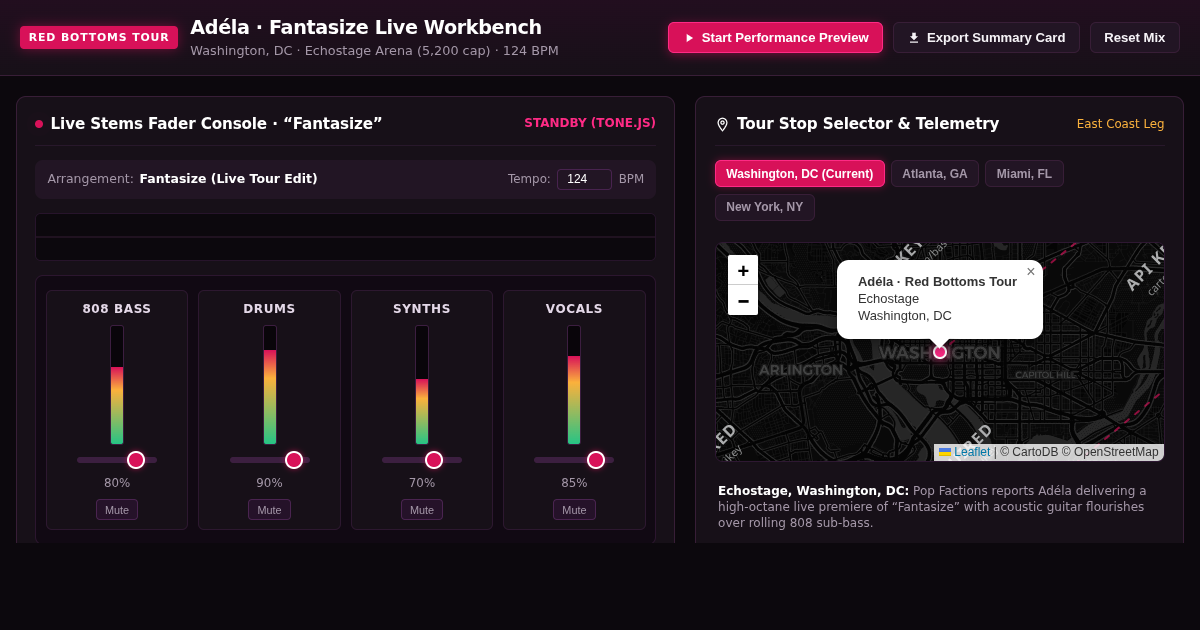The image size is (1200, 630).
Task: Click the STANDBY (TONE.JS) status label
Action: click(x=590, y=123)
